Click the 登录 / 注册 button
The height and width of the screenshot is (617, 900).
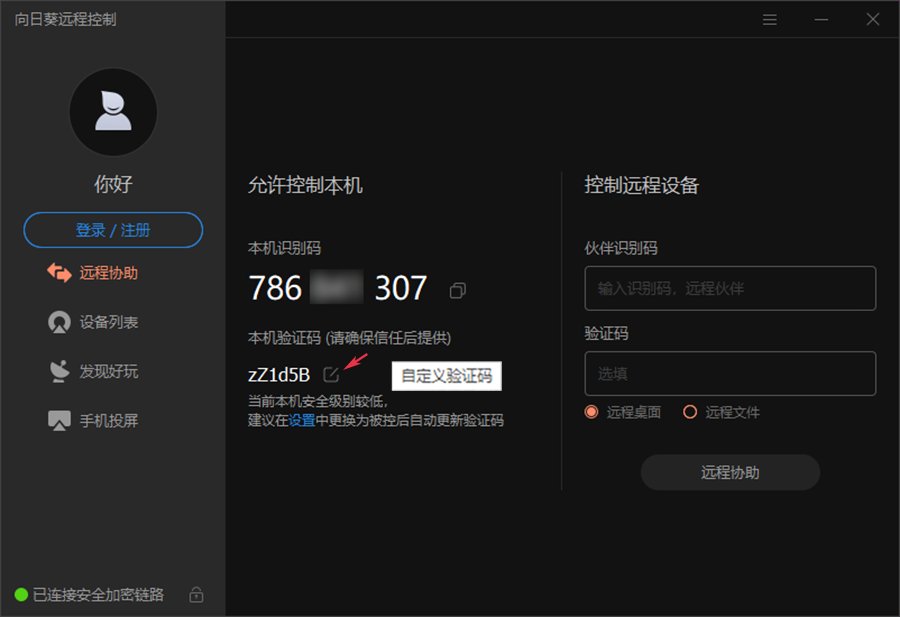coord(113,230)
